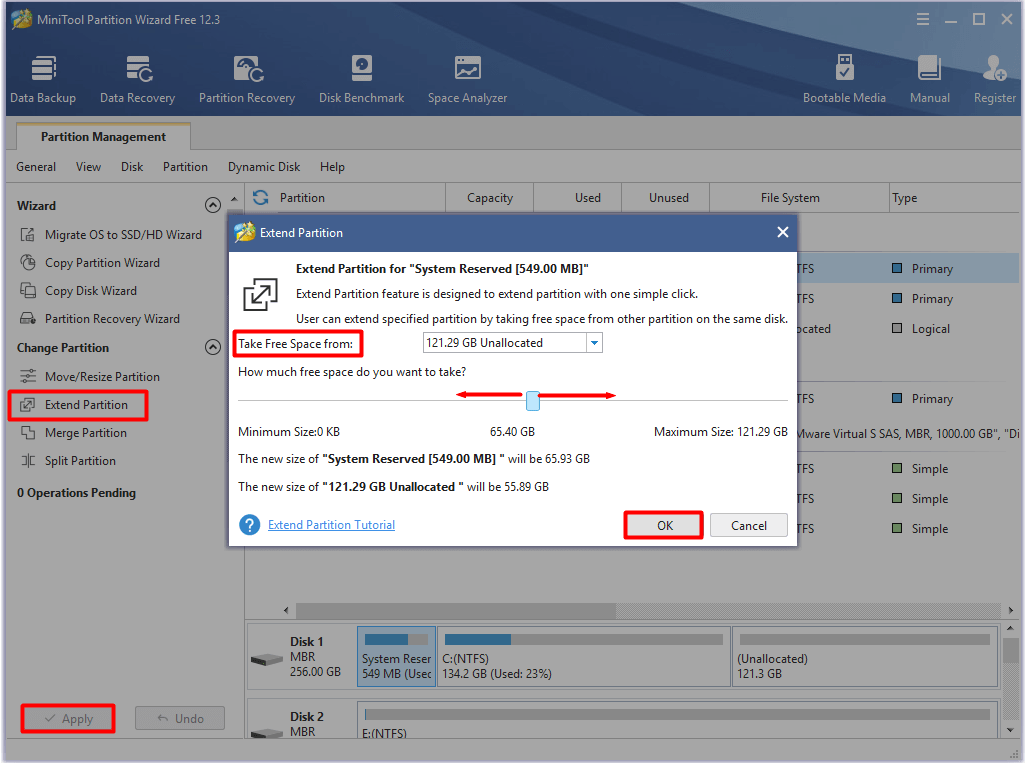The width and height of the screenshot is (1025, 763).
Task: Open the General menu
Action: click(36, 167)
